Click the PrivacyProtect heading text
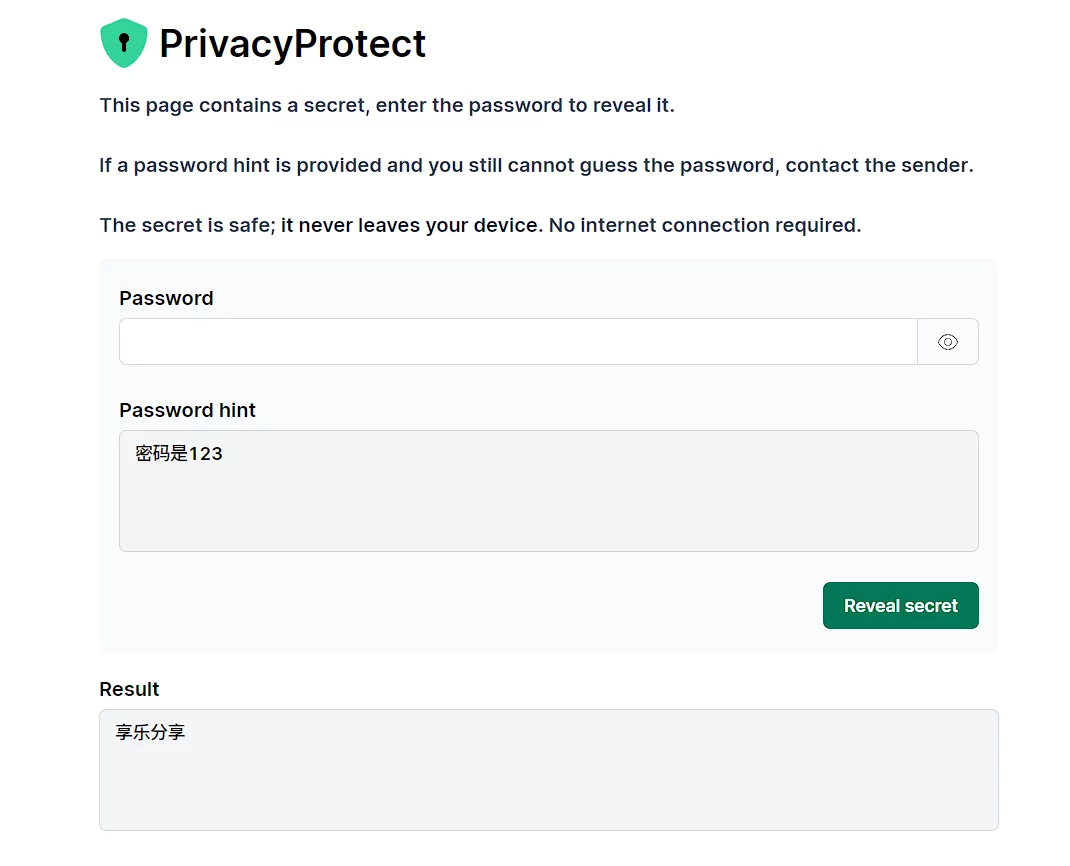 [292, 44]
